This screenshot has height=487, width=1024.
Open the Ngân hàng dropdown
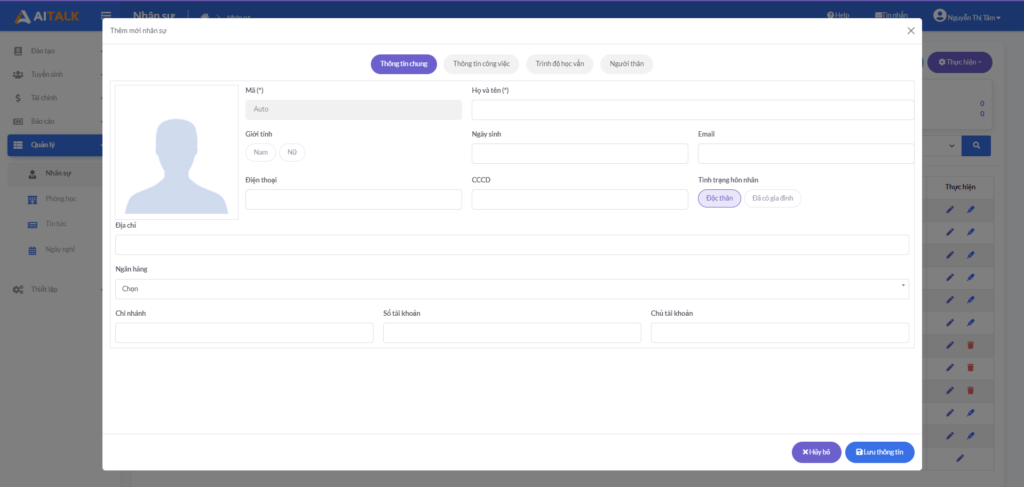(512, 289)
